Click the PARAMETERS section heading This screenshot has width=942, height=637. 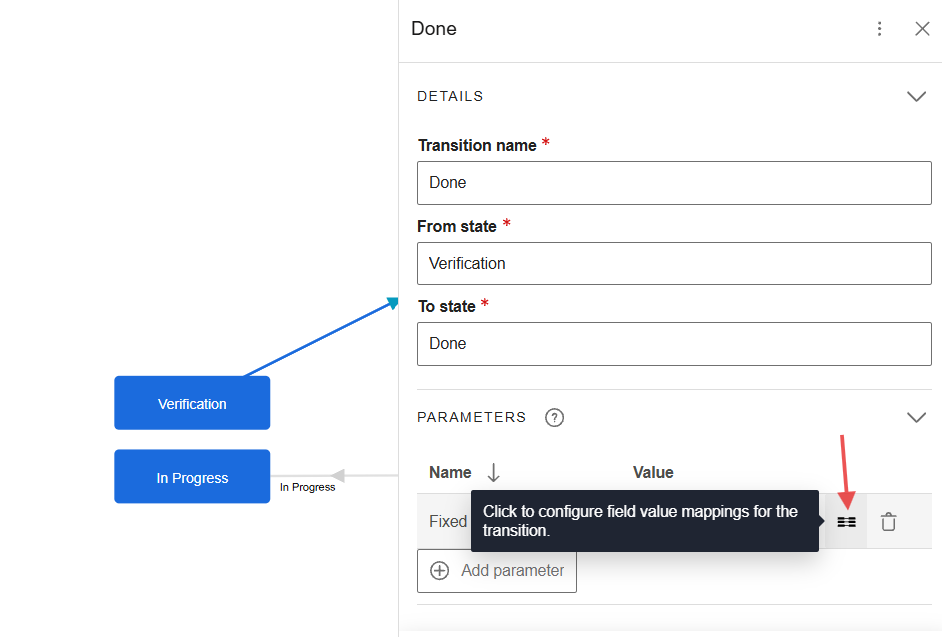(472, 417)
